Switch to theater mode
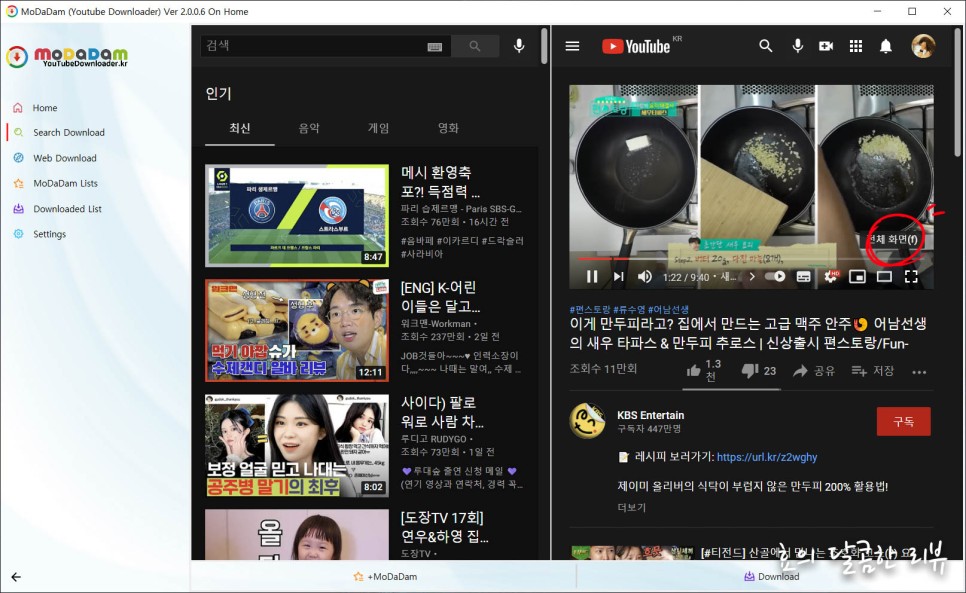The height and width of the screenshot is (593, 966). (x=884, y=276)
